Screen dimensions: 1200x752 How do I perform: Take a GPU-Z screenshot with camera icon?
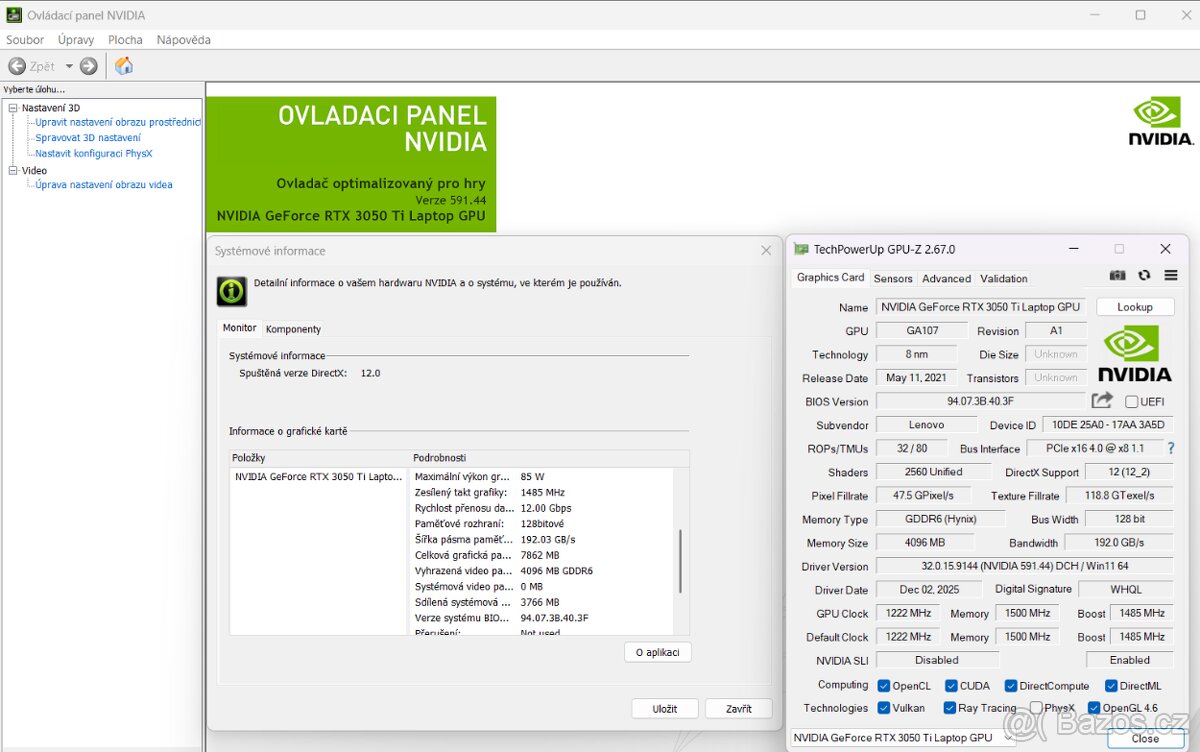pyautogui.click(x=1117, y=276)
